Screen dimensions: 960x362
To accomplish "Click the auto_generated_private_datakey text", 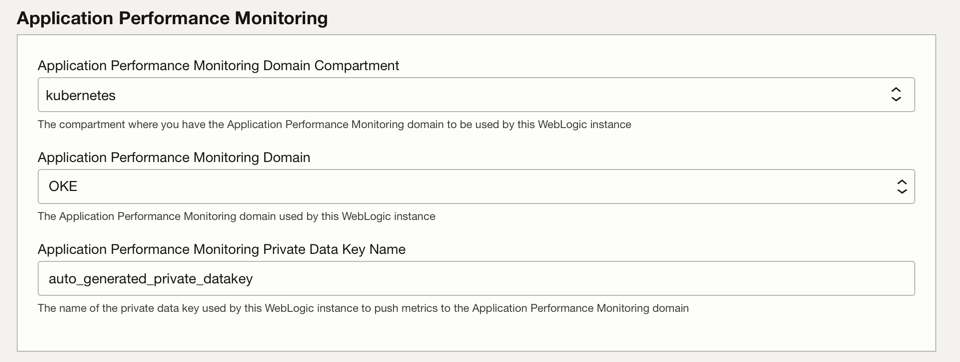I will 151,279.
